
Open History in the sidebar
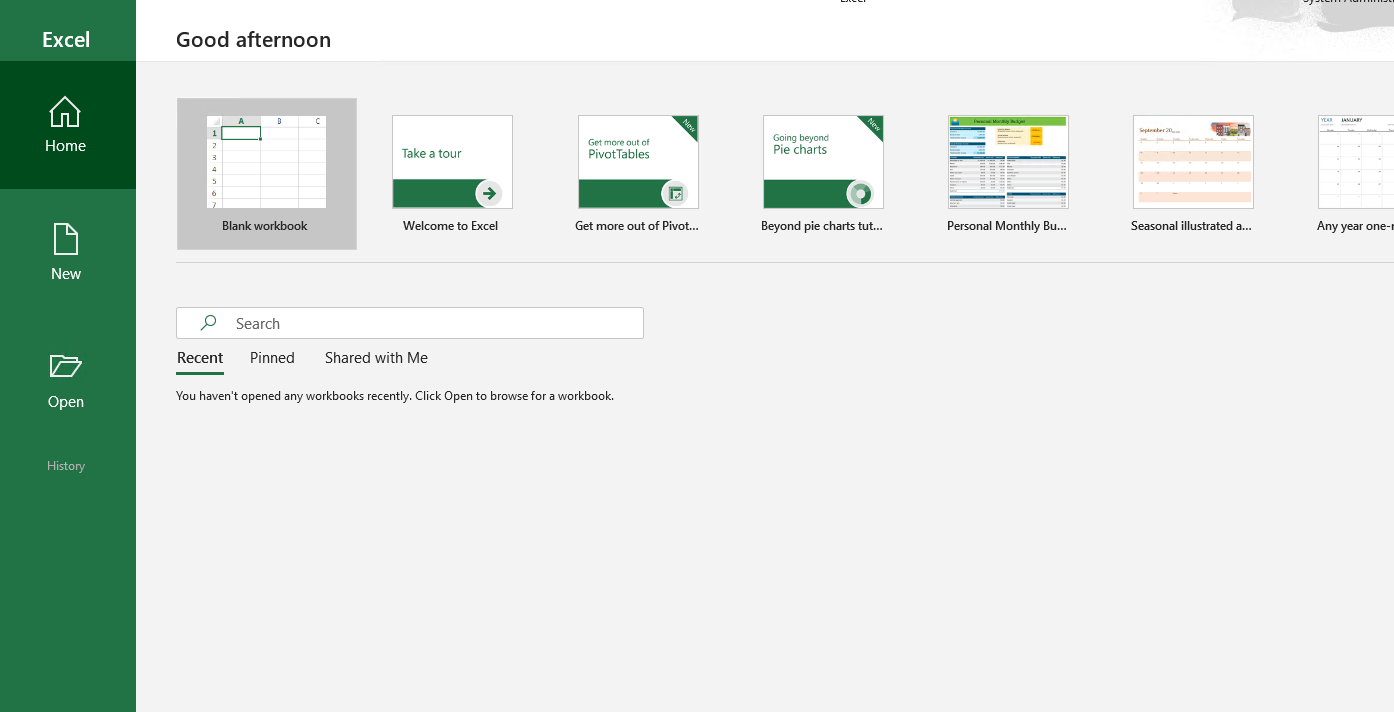pyautogui.click(x=66, y=466)
